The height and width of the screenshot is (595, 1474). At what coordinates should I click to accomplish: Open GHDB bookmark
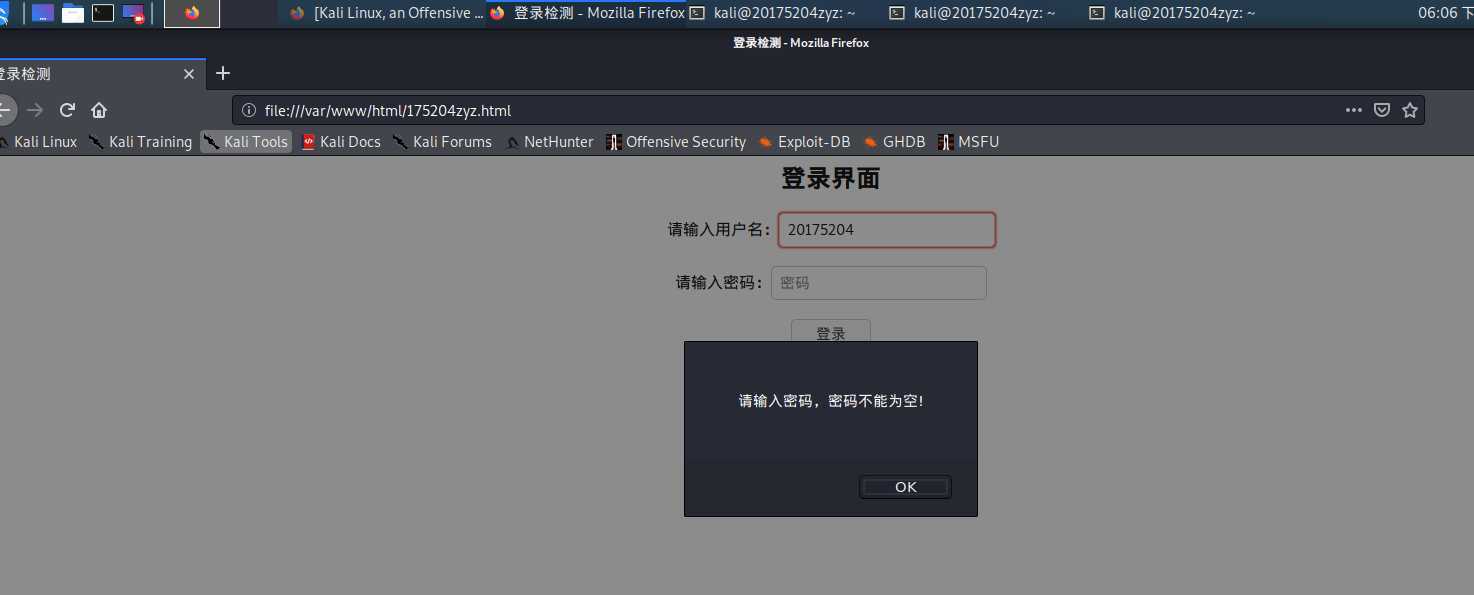click(894, 142)
